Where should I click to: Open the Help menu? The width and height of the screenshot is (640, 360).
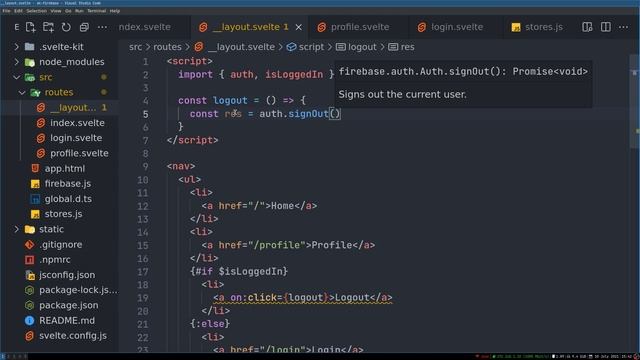coord(115,11)
